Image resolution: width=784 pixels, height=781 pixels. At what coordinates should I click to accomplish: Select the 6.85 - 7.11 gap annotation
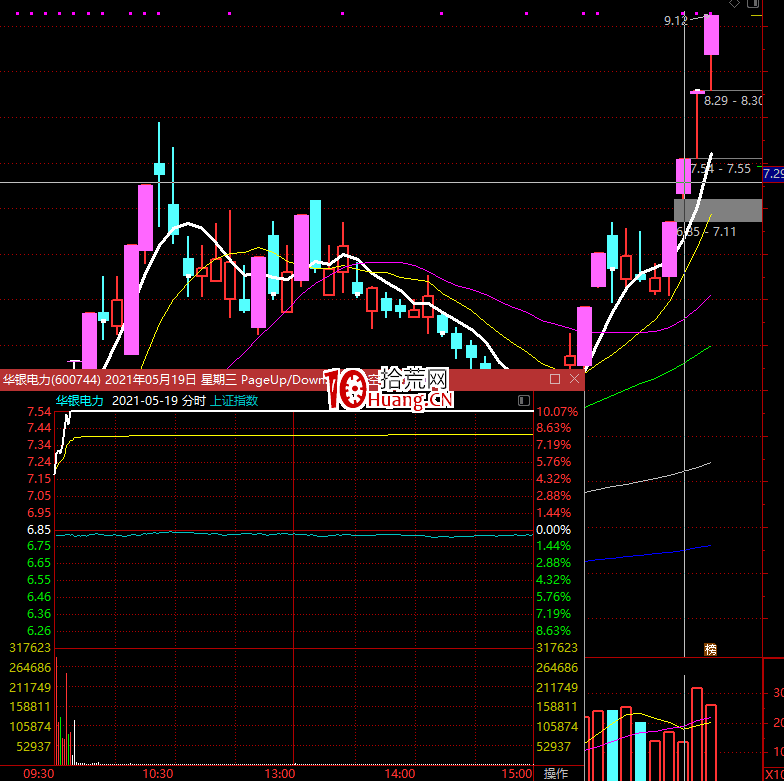(x=706, y=232)
